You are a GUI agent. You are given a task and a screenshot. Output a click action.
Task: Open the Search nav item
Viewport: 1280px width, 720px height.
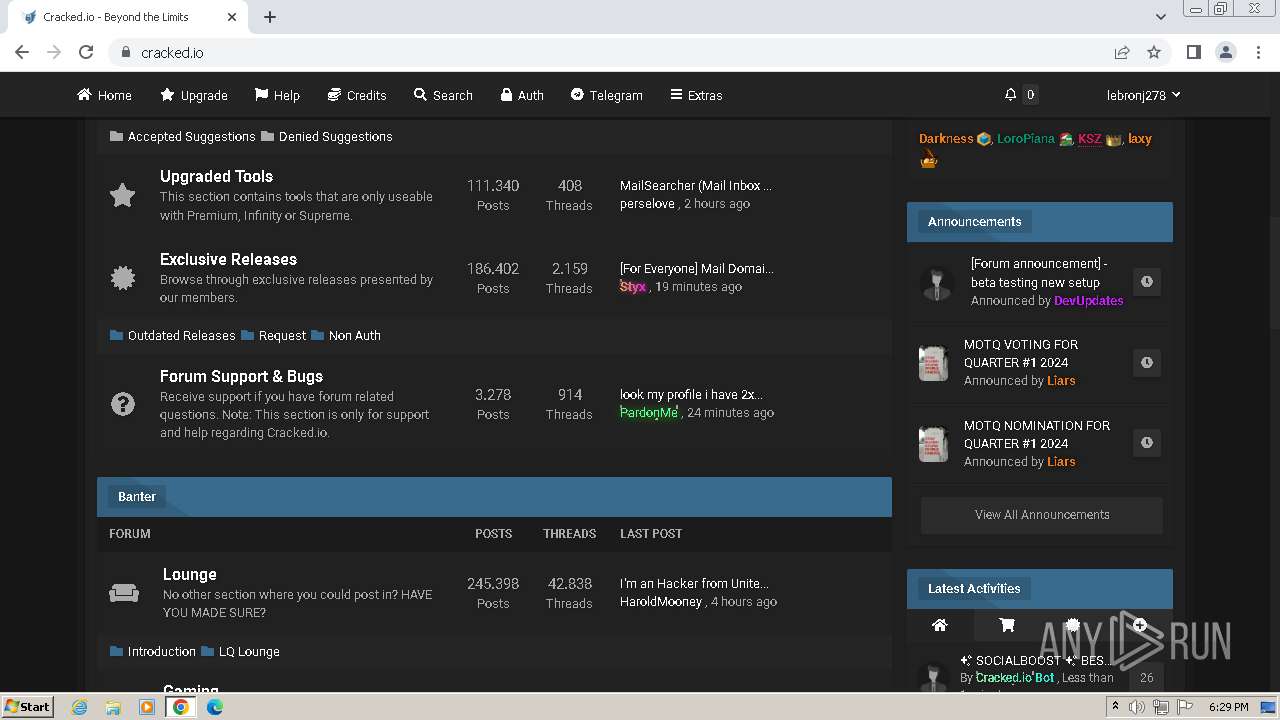(443, 95)
